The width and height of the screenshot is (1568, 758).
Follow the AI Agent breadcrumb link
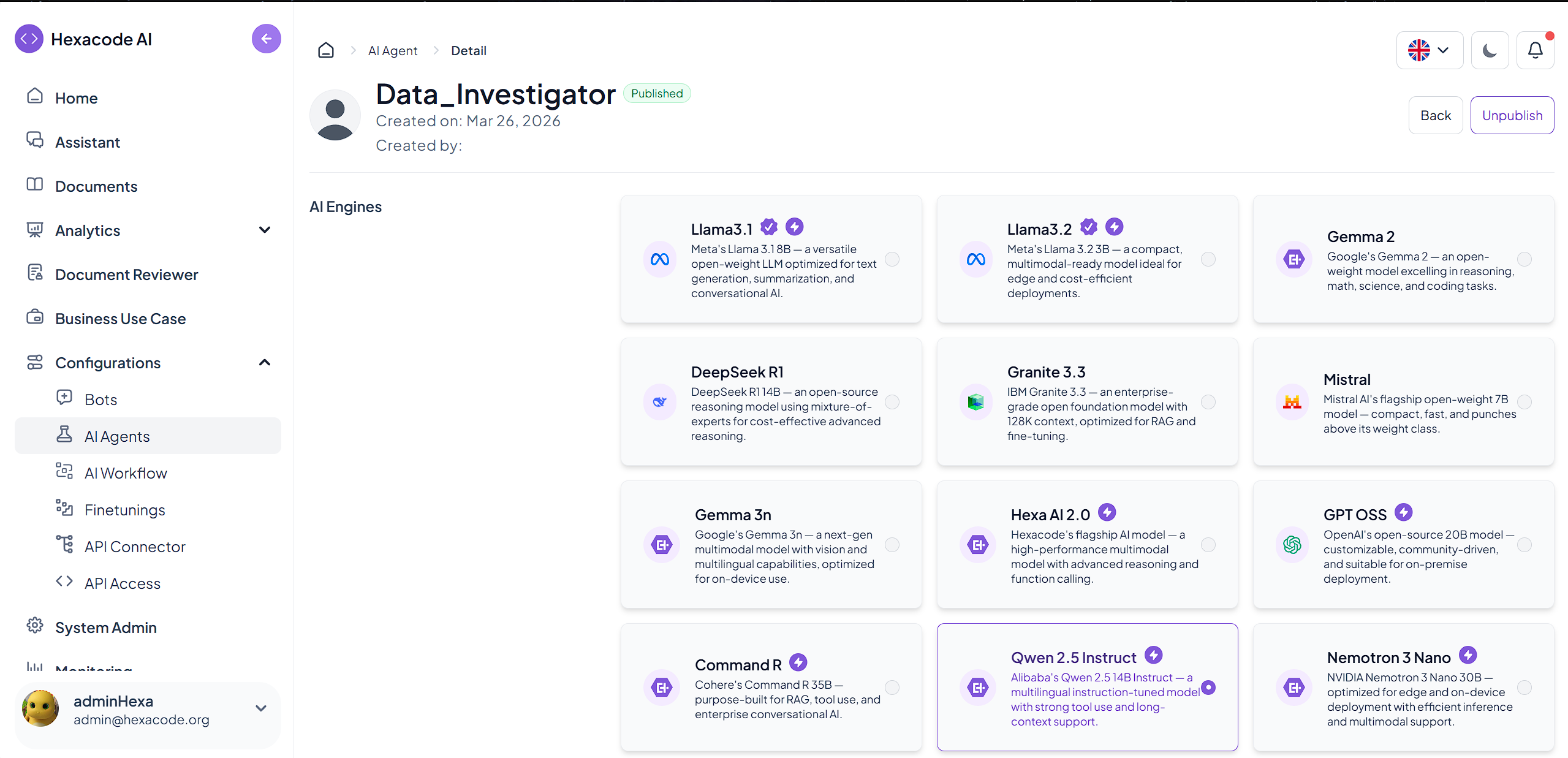coord(393,51)
